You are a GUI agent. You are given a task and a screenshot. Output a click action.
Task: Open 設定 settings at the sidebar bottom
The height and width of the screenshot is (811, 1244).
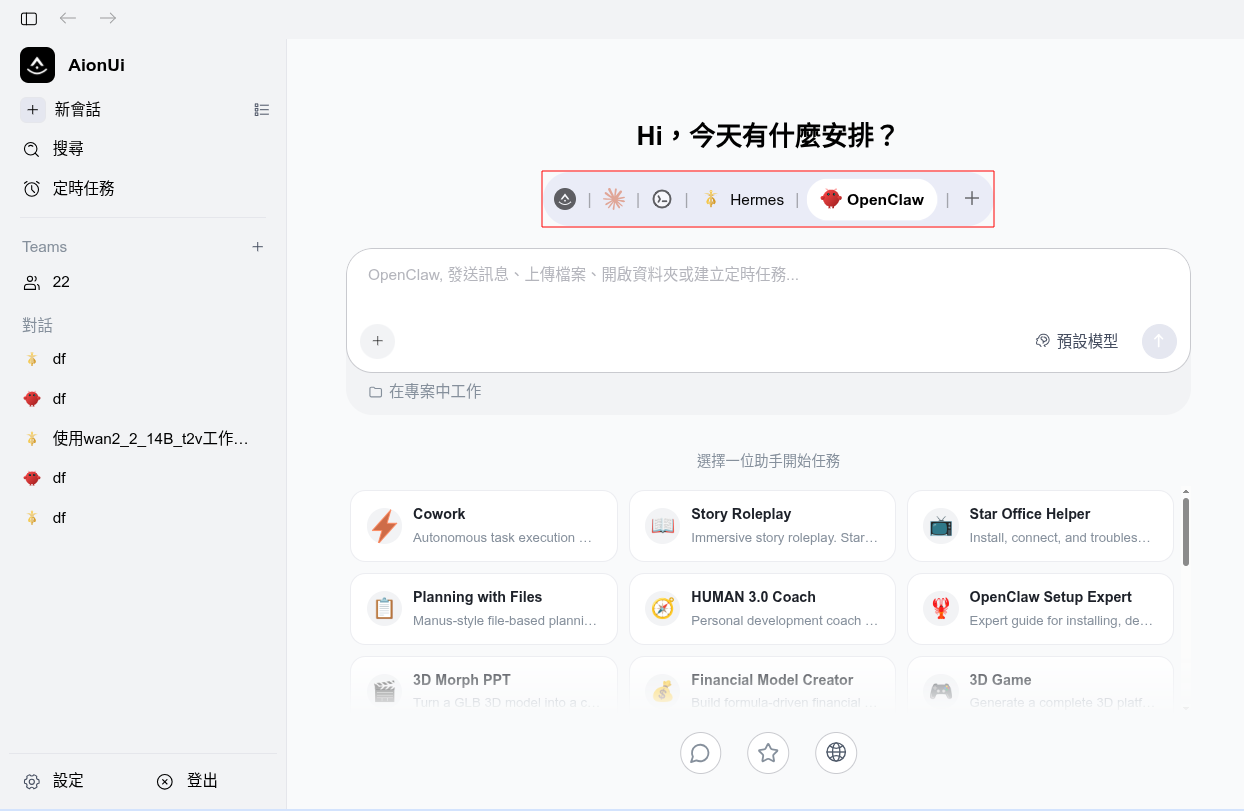pyautogui.click(x=55, y=781)
